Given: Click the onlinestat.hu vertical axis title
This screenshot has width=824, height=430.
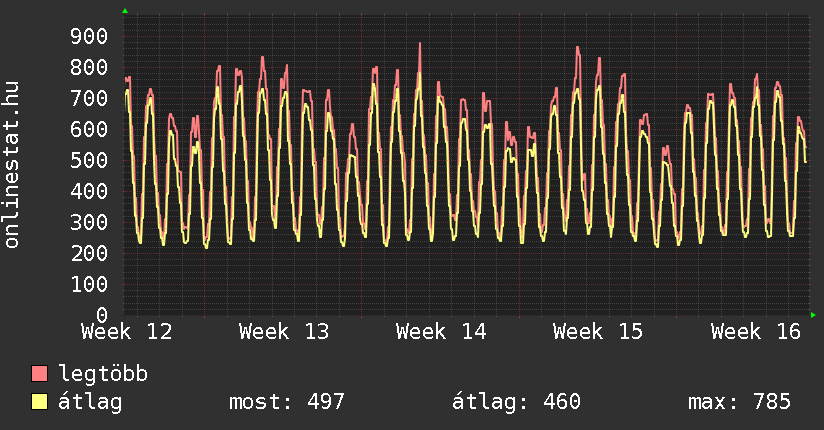Looking at the screenshot, I should pyautogui.click(x=13, y=166).
